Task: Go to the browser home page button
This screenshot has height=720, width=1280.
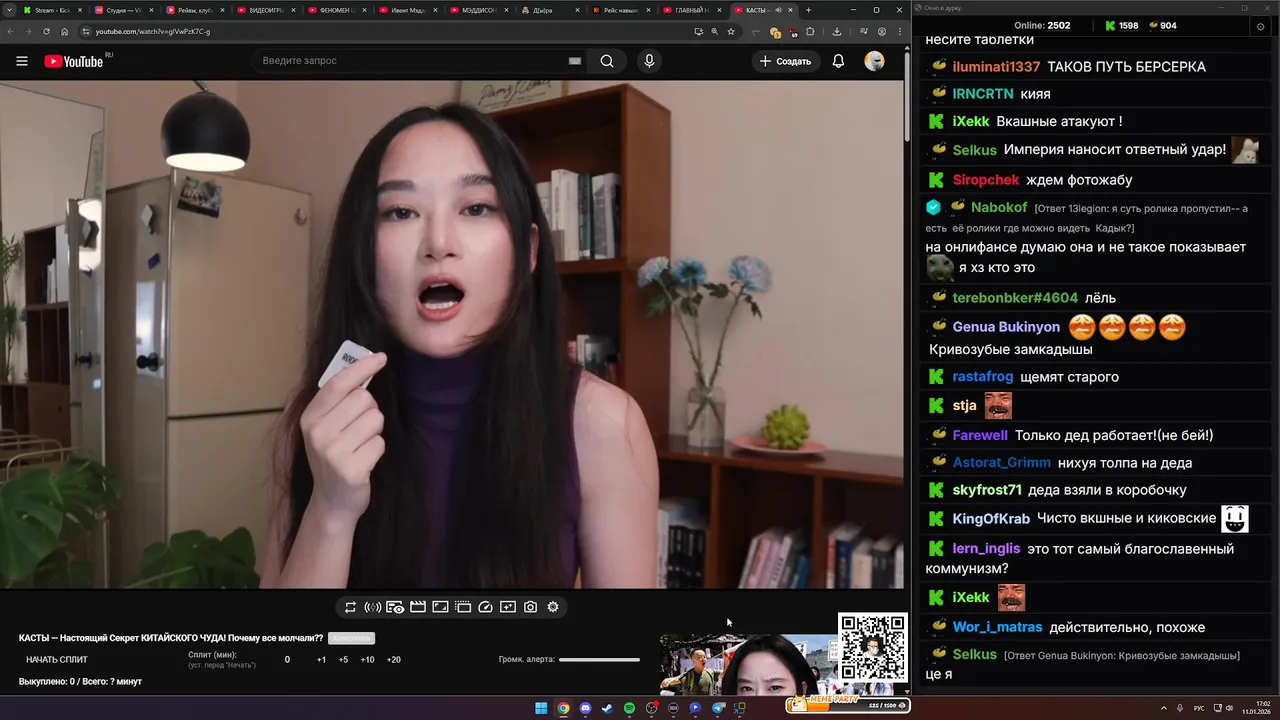Action: [x=65, y=31]
